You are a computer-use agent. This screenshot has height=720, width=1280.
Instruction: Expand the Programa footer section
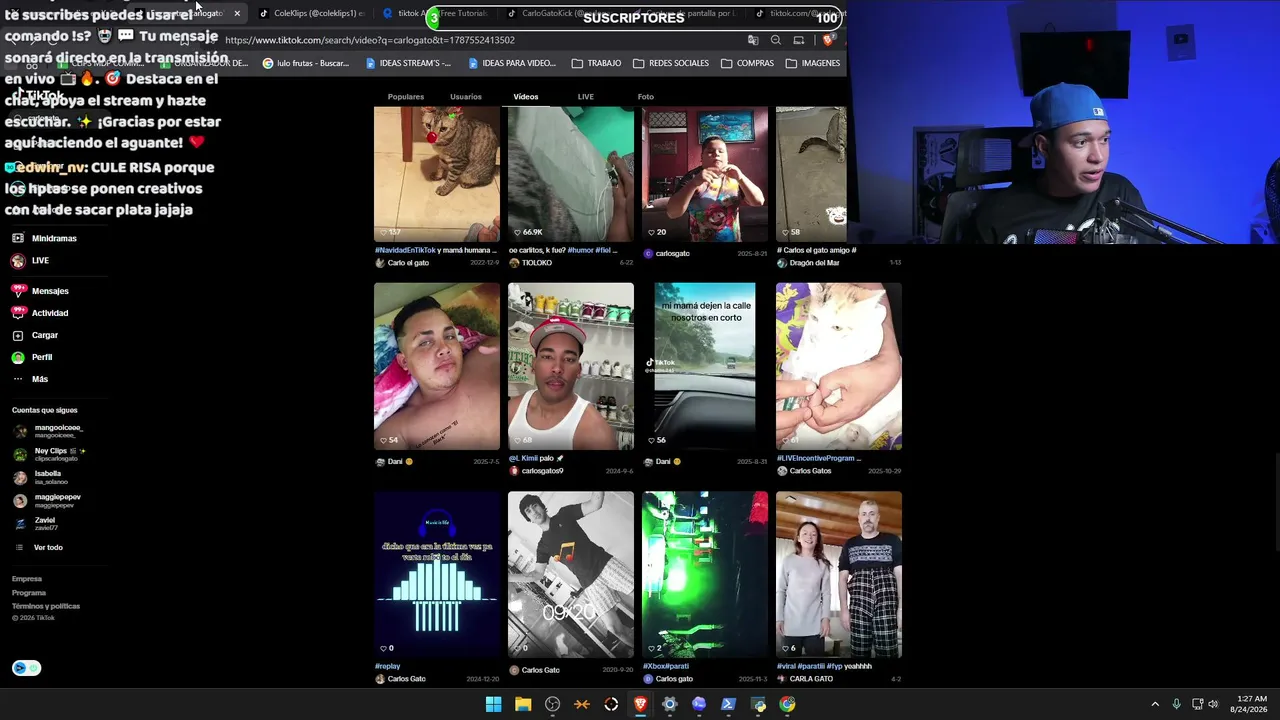tap(29, 593)
